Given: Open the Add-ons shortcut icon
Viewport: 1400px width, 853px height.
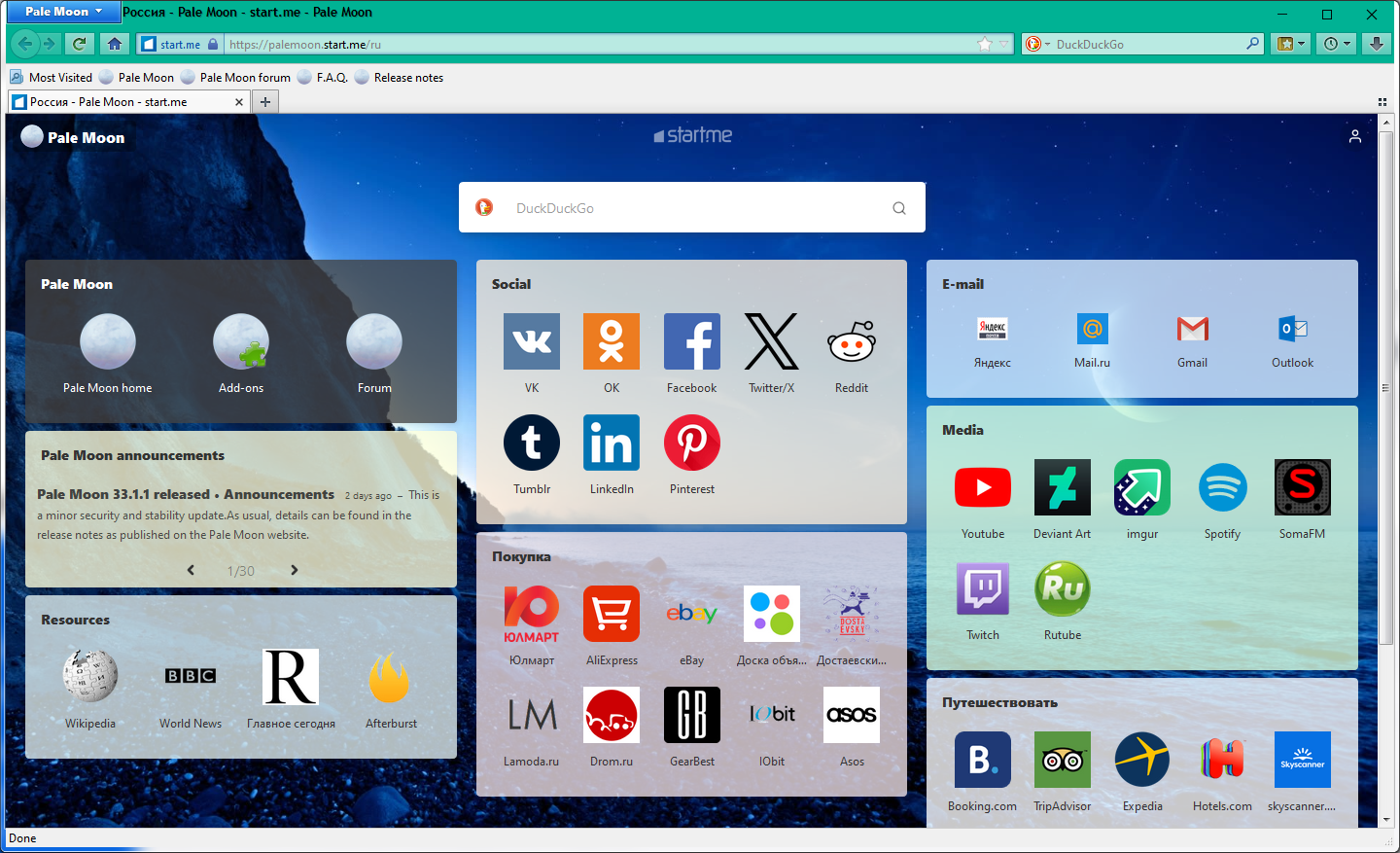Looking at the screenshot, I should tap(241, 341).
